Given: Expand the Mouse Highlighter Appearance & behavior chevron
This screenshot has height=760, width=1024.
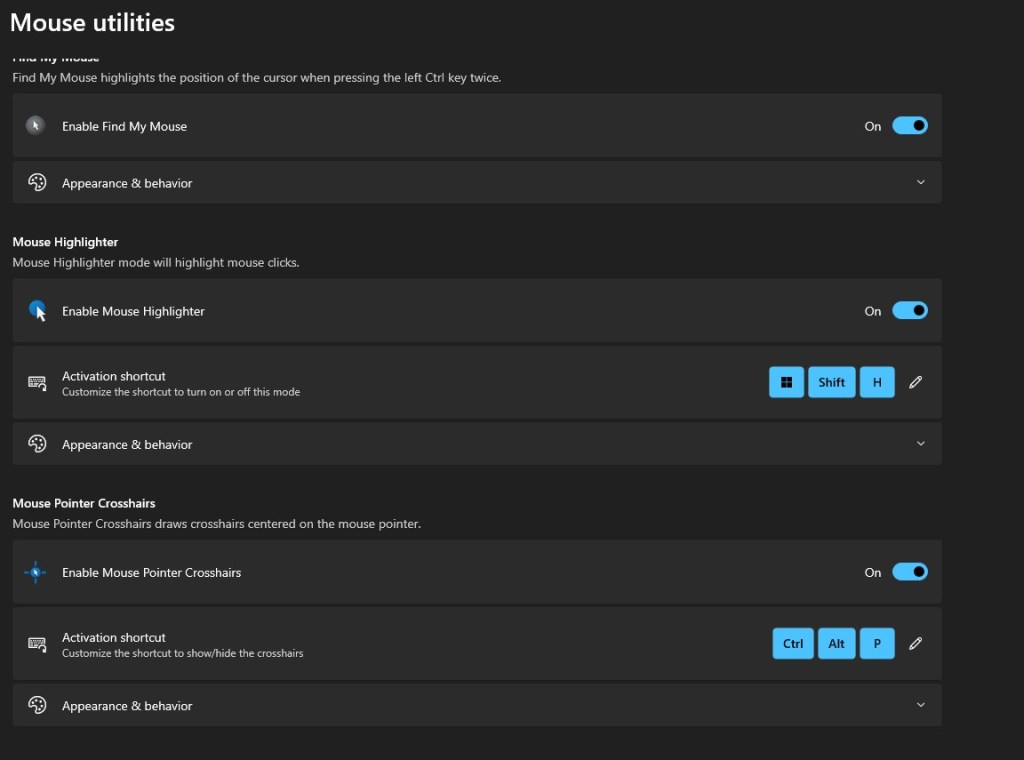Looking at the screenshot, I should point(921,444).
